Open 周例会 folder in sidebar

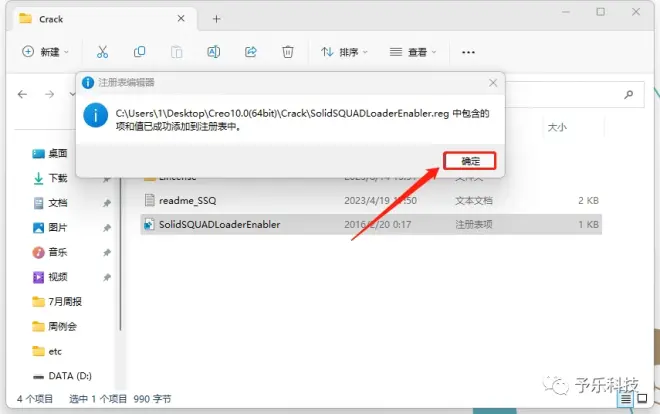click(55, 327)
